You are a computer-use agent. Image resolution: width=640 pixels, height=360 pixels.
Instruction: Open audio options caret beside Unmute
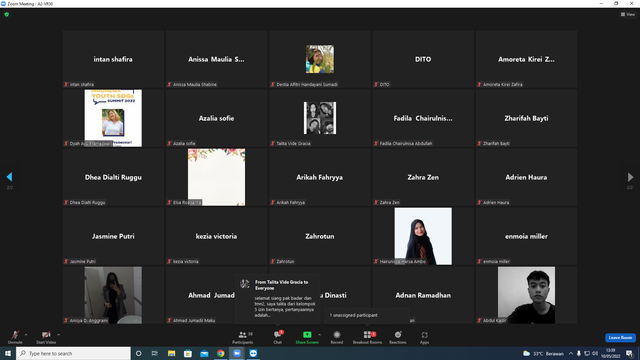coord(26,335)
